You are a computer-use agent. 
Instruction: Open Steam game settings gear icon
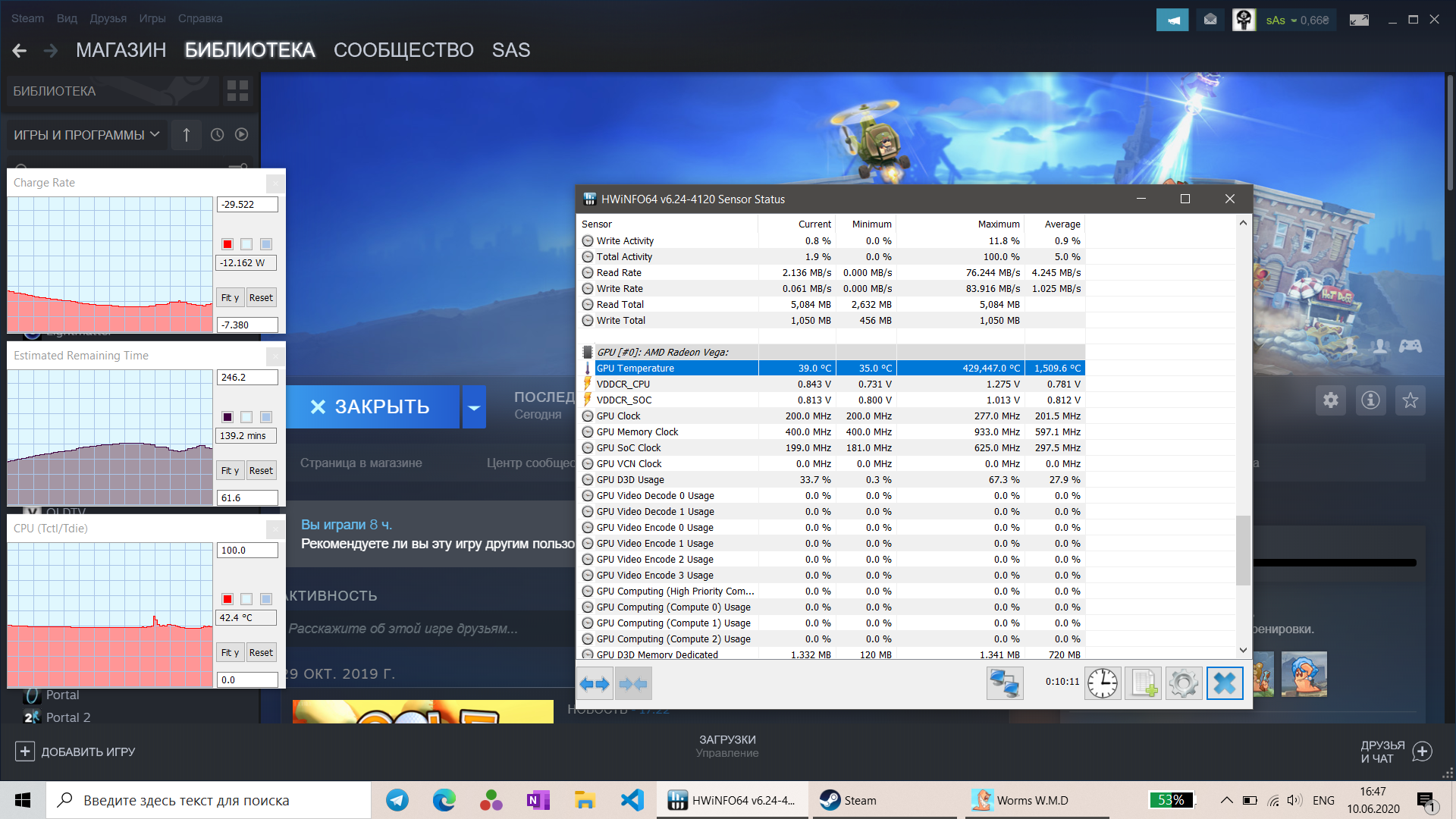(x=1331, y=400)
